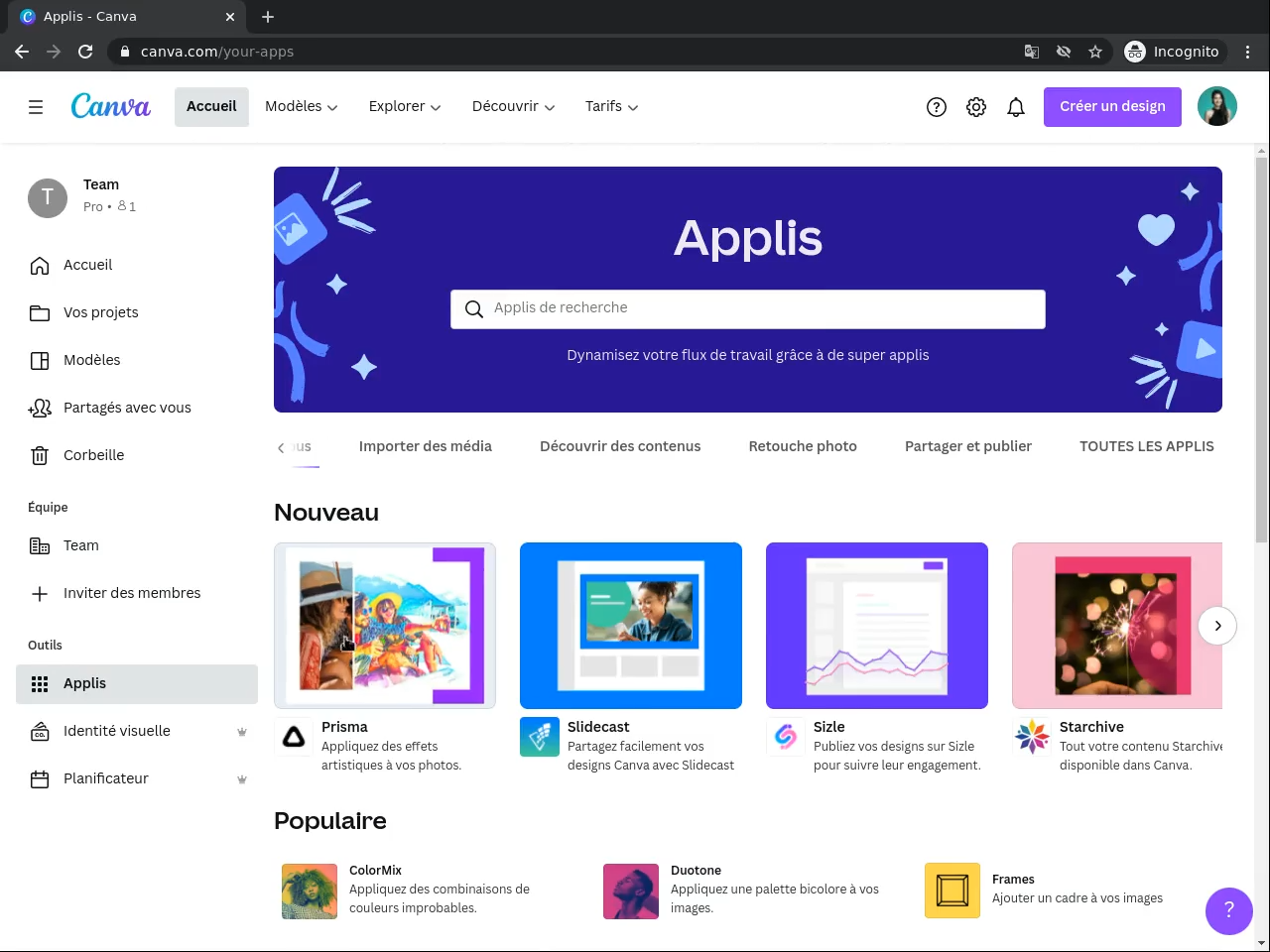Screen dimensions: 1270x952
Task: Expand the Tarifs dropdown menu
Action: [611, 107]
